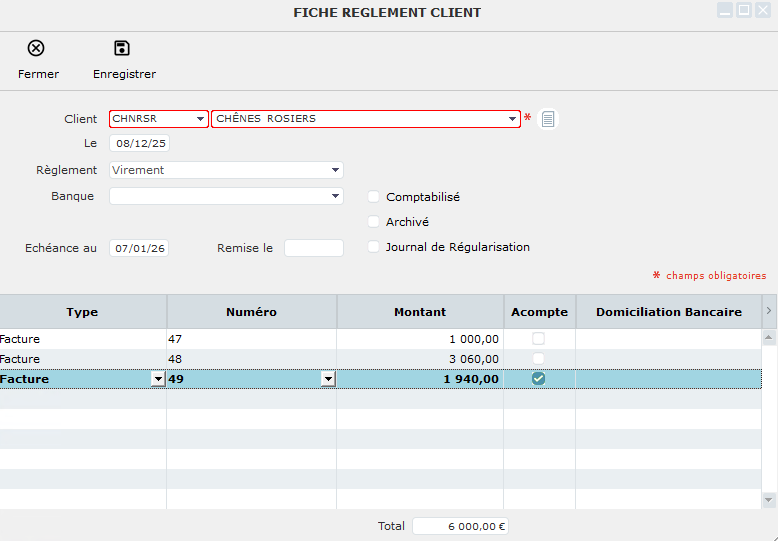This screenshot has width=778, height=541.
Task: Expand the client code CHNRSR dropdown
Action: coord(200,119)
